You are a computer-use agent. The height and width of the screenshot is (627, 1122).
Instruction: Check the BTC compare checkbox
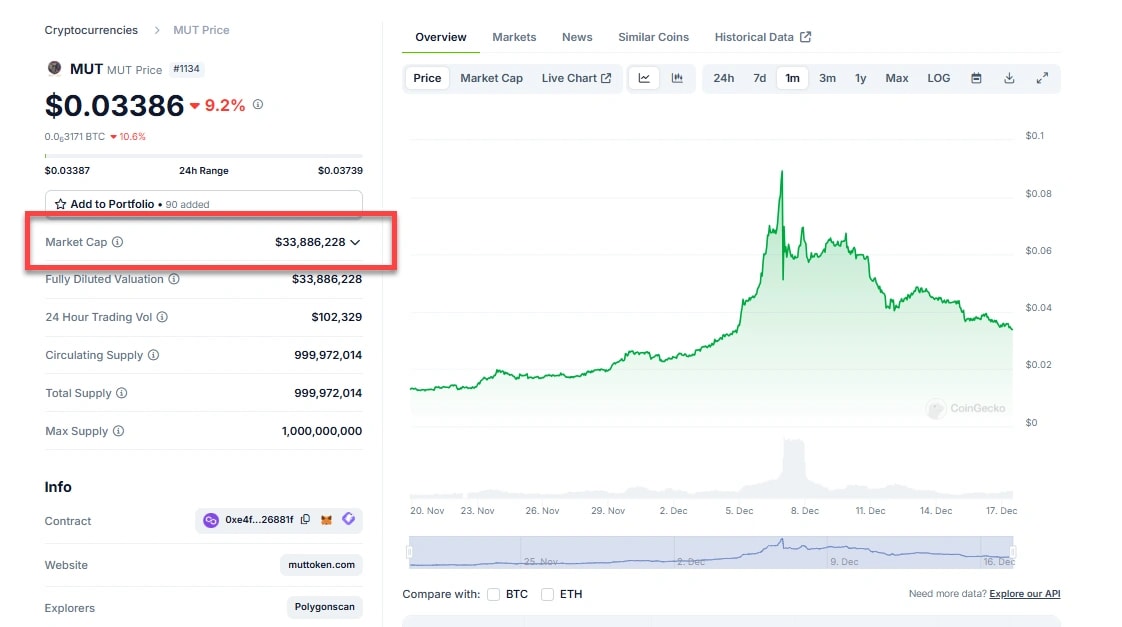tap(493, 594)
